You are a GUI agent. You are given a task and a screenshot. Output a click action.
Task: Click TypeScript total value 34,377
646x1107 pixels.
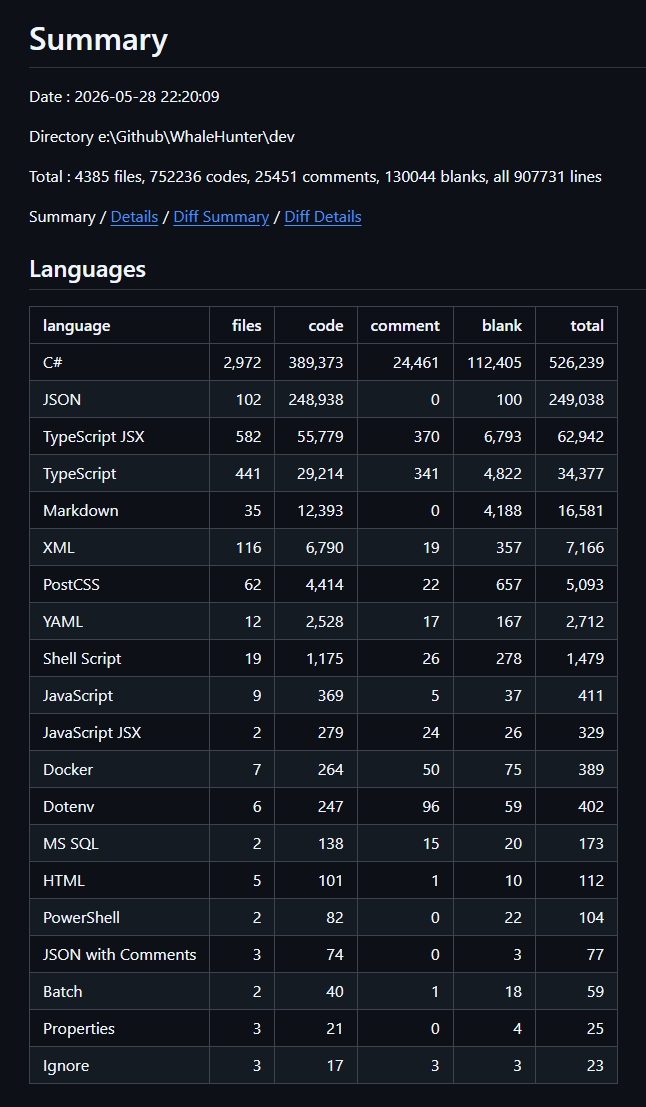pos(580,474)
